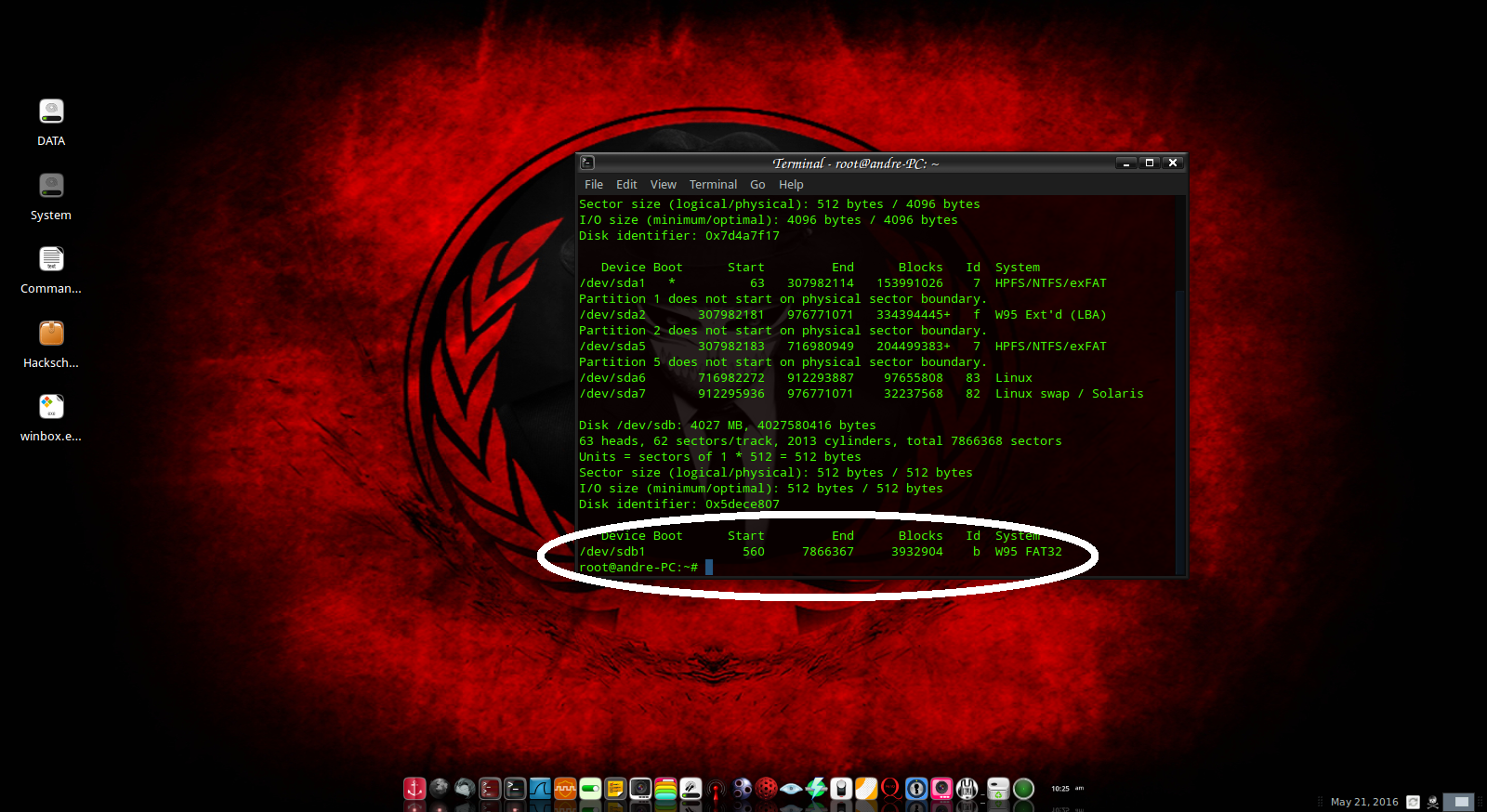Open the recycle bin trash dock icon
Screen dimensions: 1487x812
click(998, 789)
